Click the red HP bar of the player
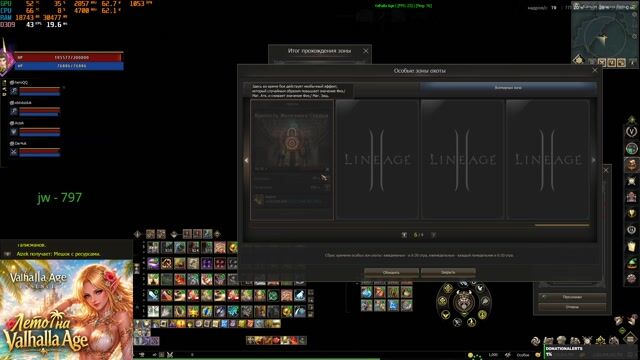The height and width of the screenshot is (360, 640). (69, 58)
